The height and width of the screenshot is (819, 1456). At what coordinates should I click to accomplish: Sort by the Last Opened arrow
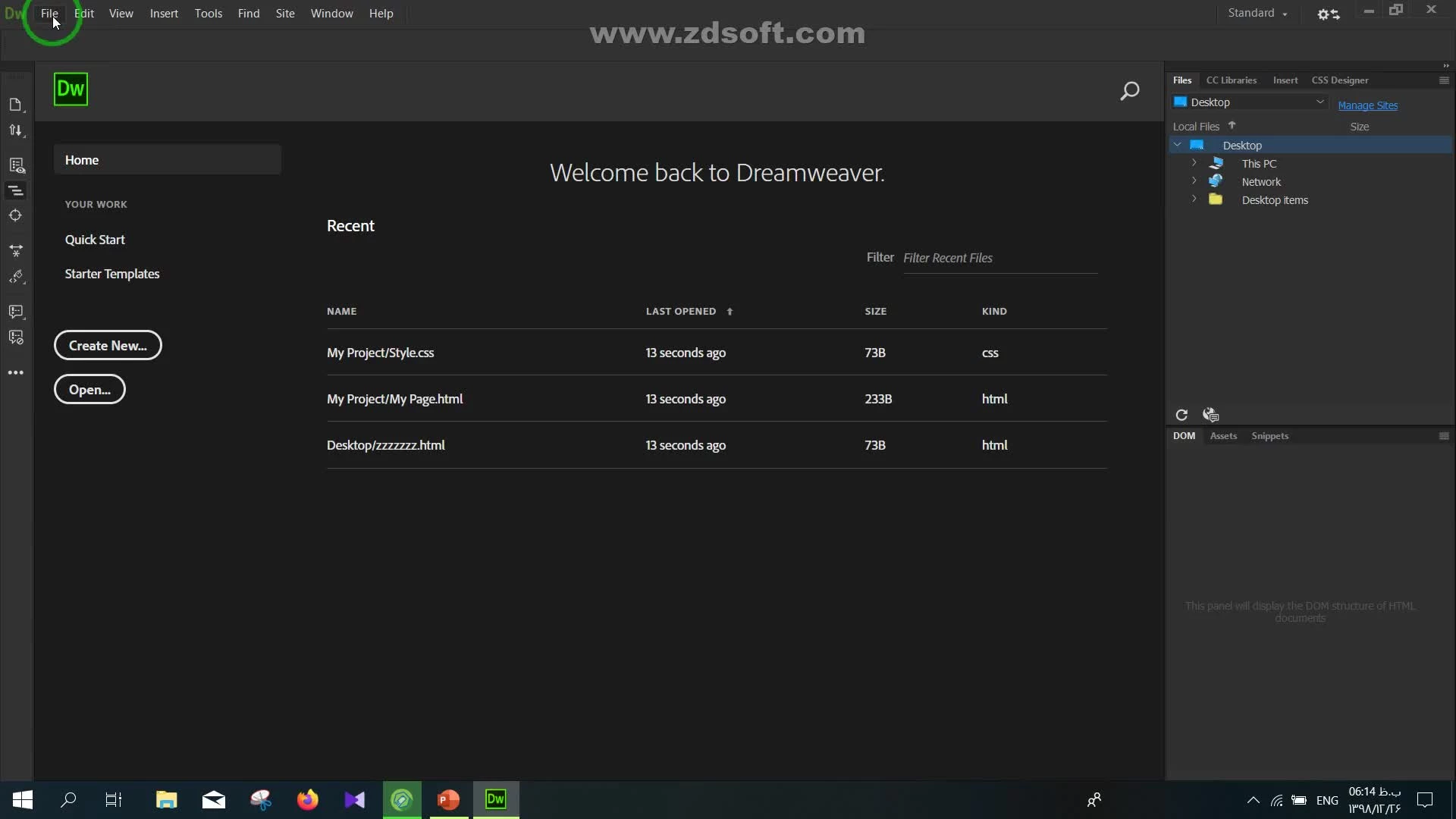tap(730, 312)
